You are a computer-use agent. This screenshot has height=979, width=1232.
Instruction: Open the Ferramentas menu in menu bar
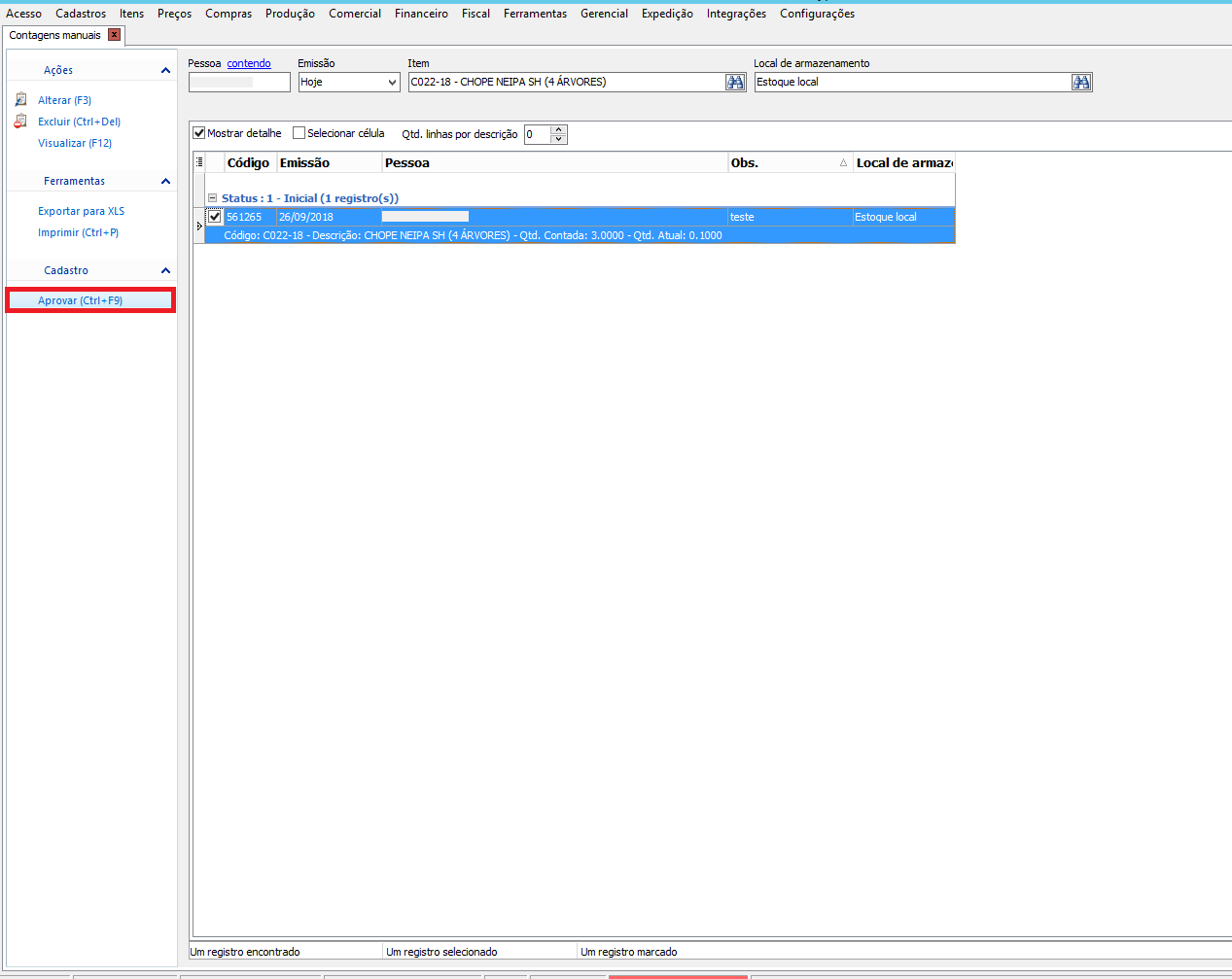(535, 14)
